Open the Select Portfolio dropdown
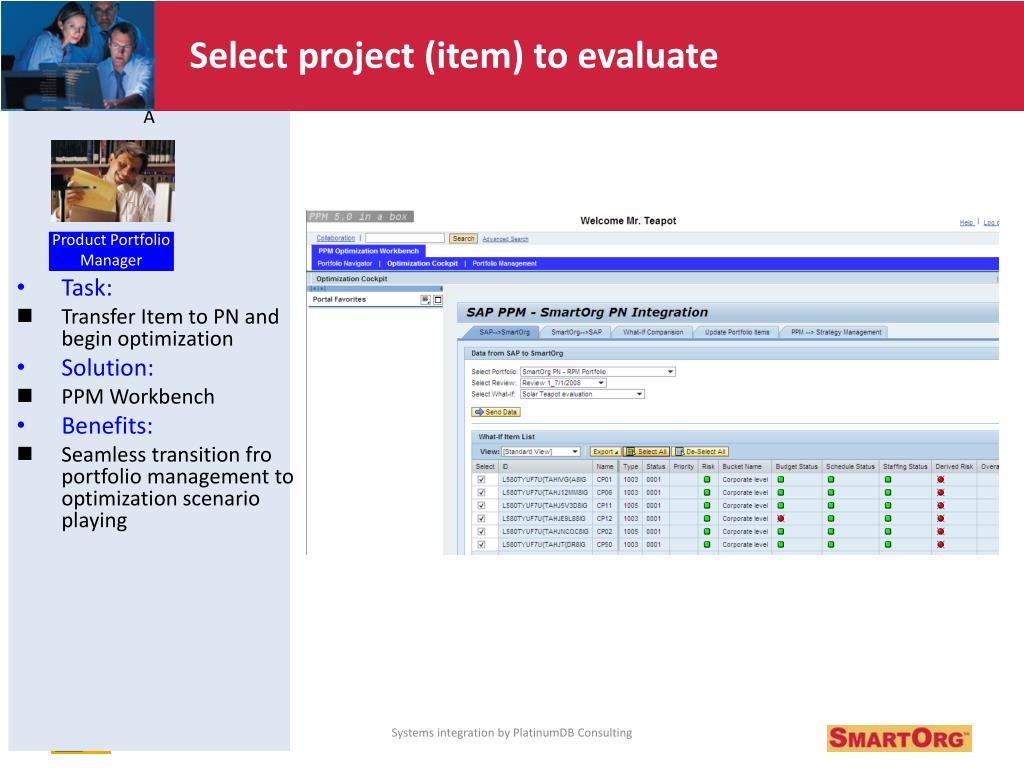The width and height of the screenshot is (1024, 768). 598,372
